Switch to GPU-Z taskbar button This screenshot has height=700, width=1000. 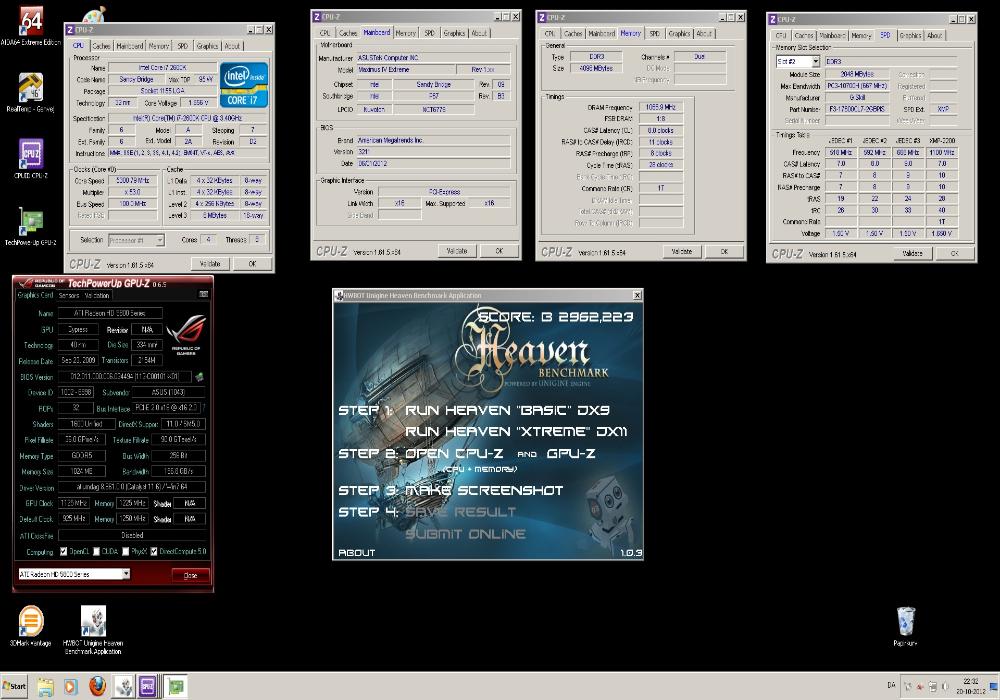click(177, 687)
